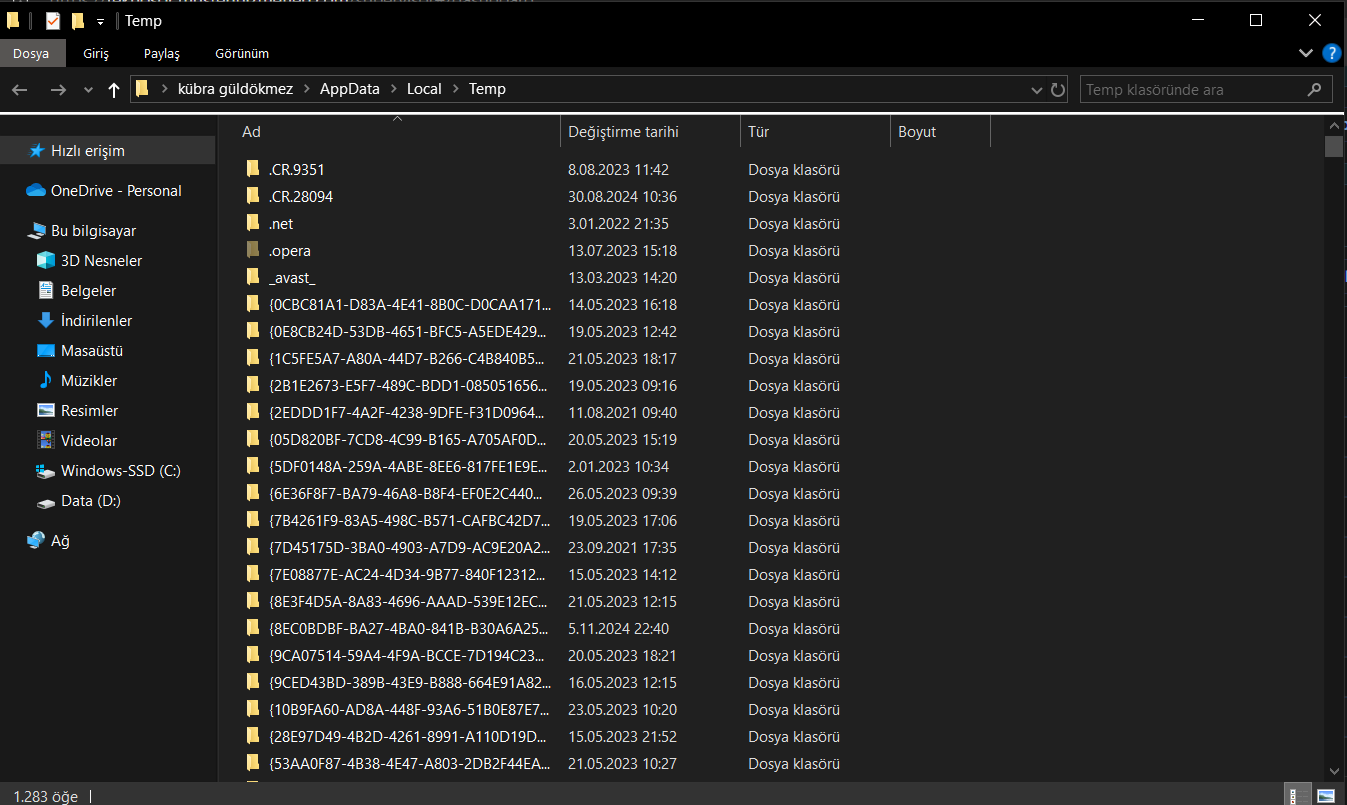This screenshot has height=805, width=1347.
Task: Click the Back navigation arrow
Action: pos(20,90)
